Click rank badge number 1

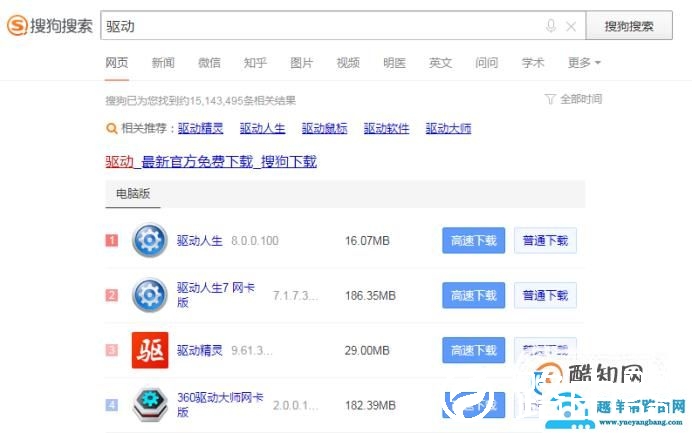click(112, 241)
